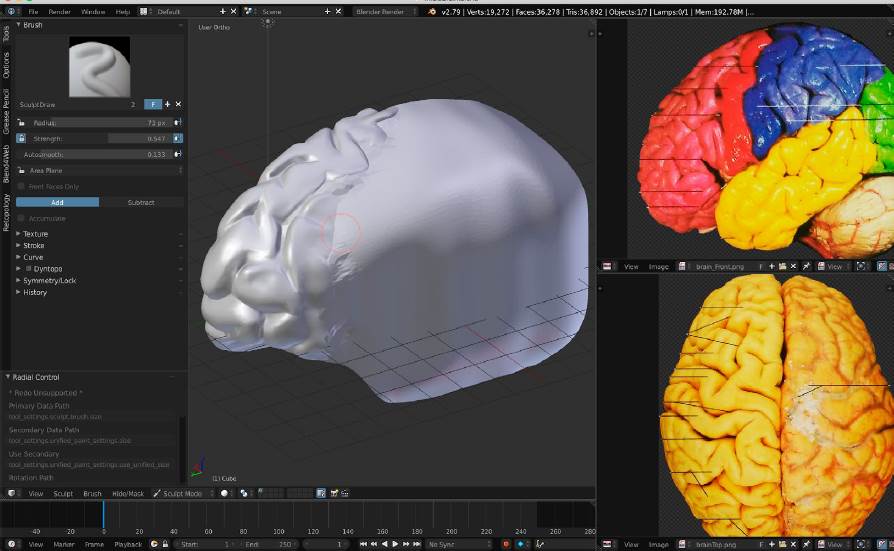Click the Strength slider field
Viewport: 894px width, 551px height.
pos(99,138)
